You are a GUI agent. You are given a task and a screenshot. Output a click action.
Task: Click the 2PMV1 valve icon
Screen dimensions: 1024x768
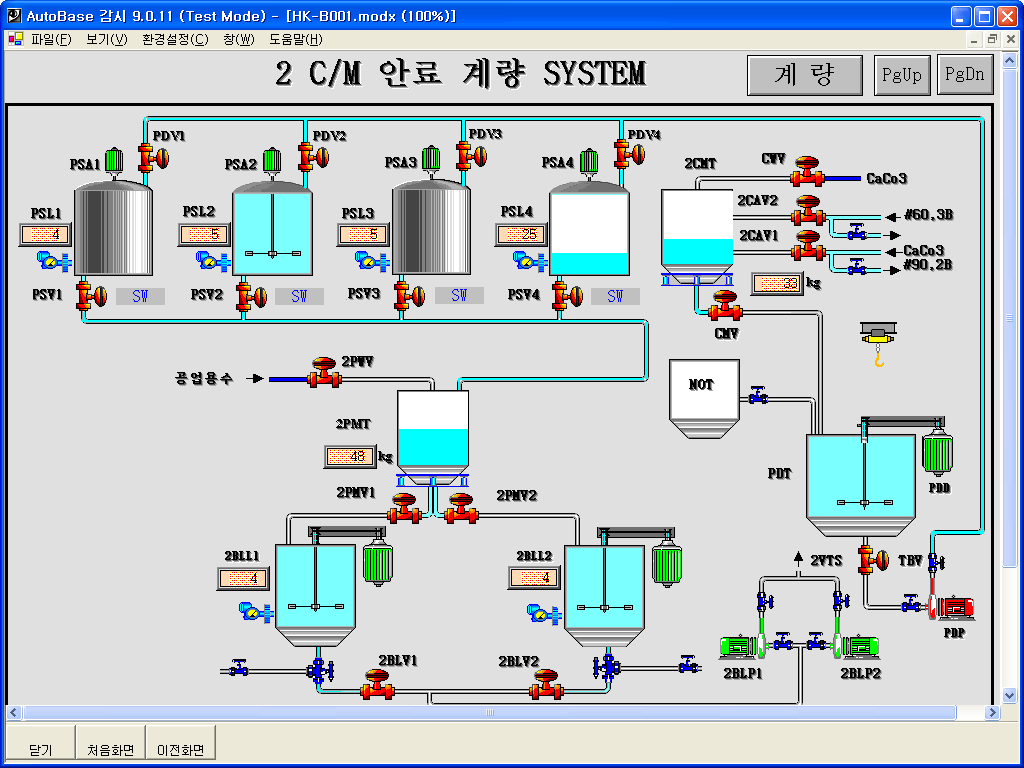[405, 508]
